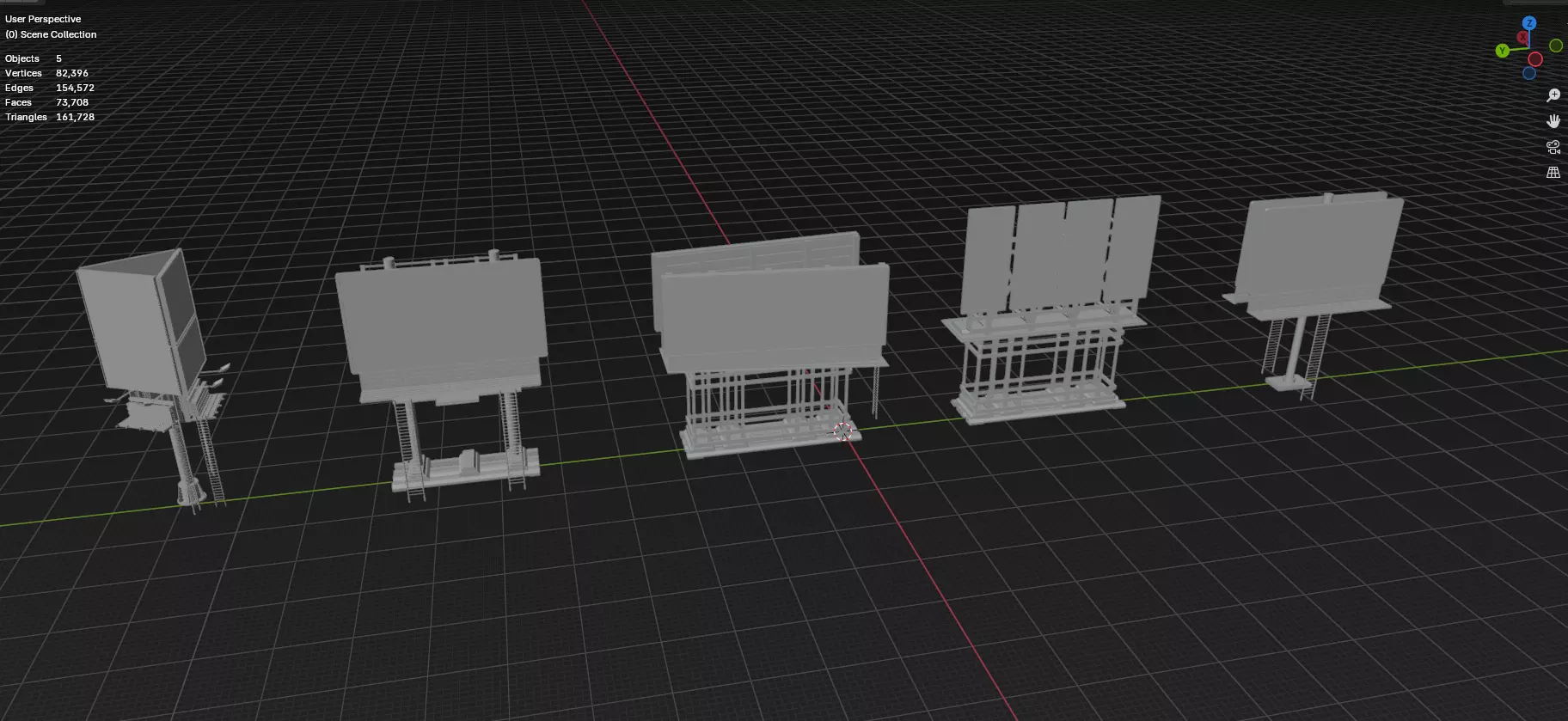Click the Vertices count '82,396'
1568x721 pixels.
point(72,73)
